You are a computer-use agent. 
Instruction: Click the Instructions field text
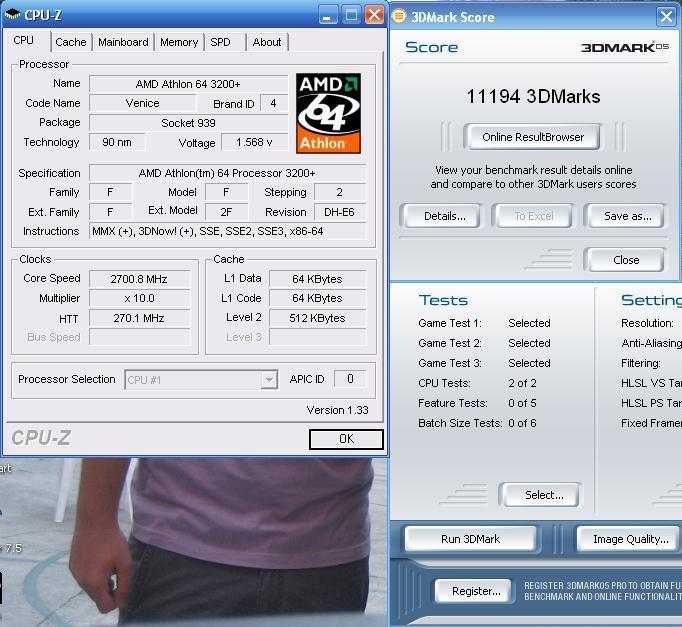pos(227,231)
